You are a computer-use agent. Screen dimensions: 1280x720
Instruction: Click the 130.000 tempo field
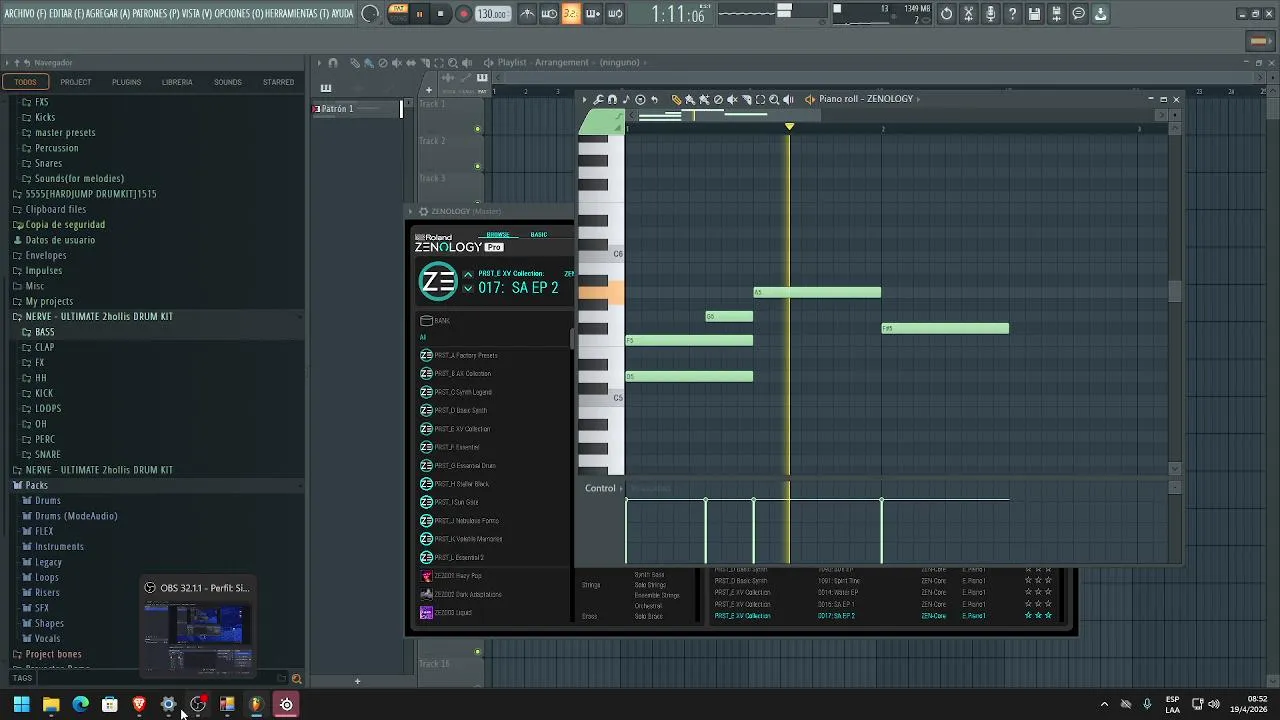491,14
